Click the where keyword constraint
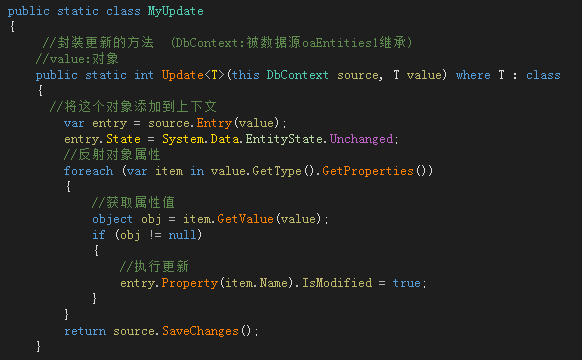Image resolution: width=582 pixels, height=360 pixels. point(473,75)
